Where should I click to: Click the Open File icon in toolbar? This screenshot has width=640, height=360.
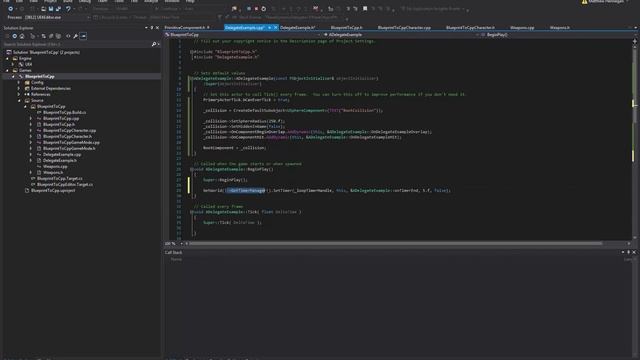(43, 9)
